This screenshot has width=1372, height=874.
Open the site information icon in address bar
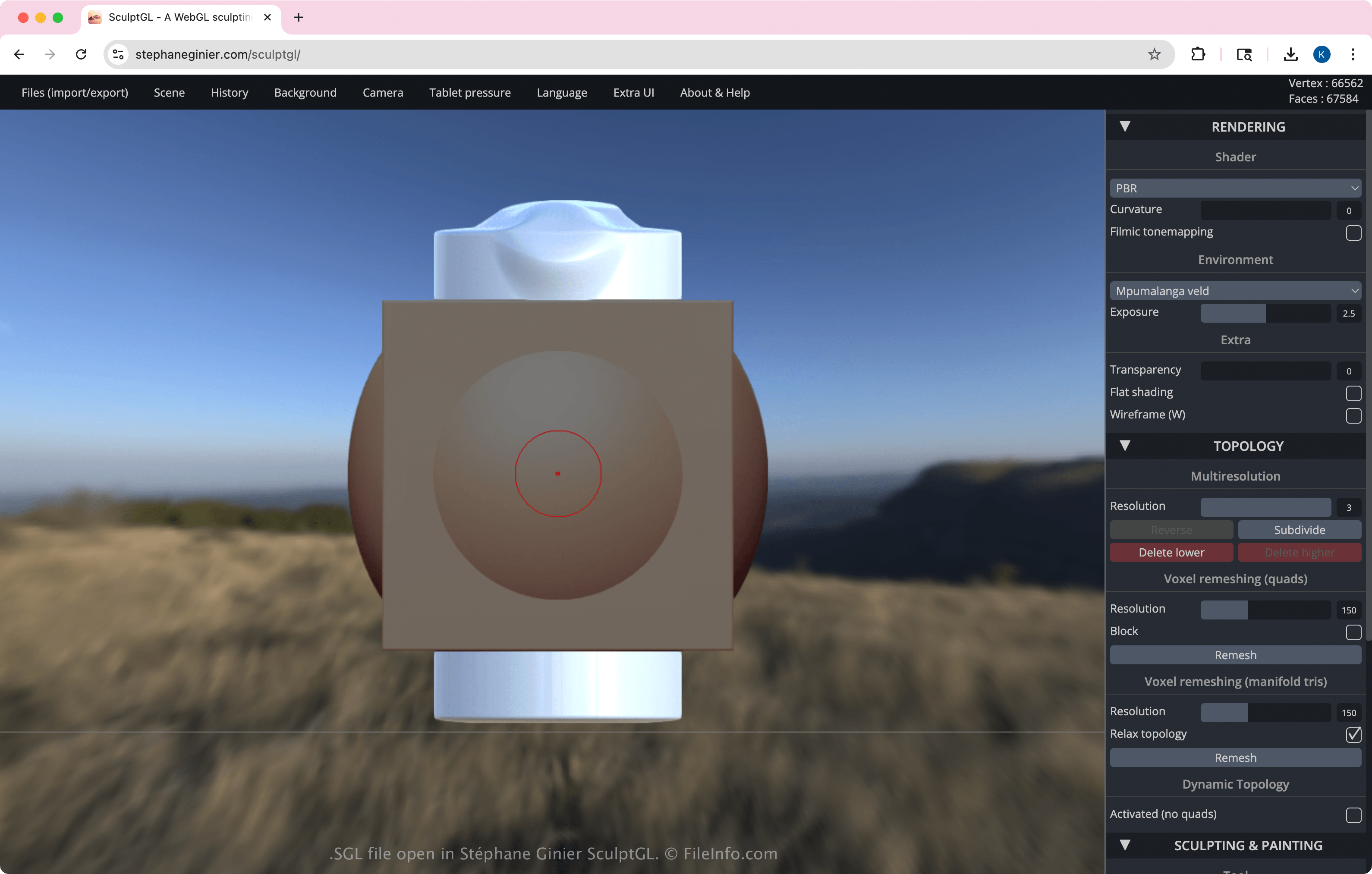pos(118,54)
